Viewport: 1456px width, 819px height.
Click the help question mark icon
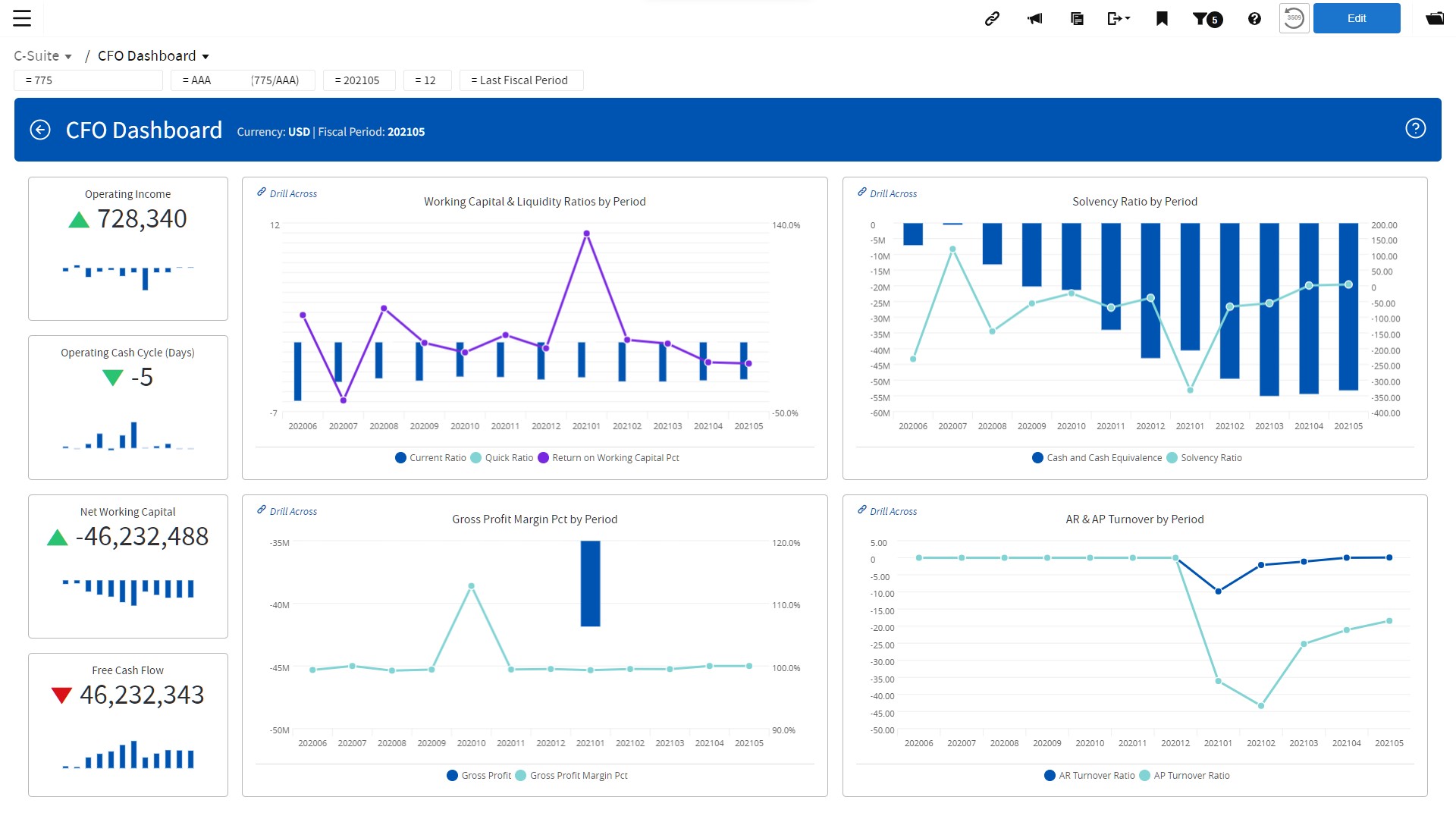pos(1254,18)
